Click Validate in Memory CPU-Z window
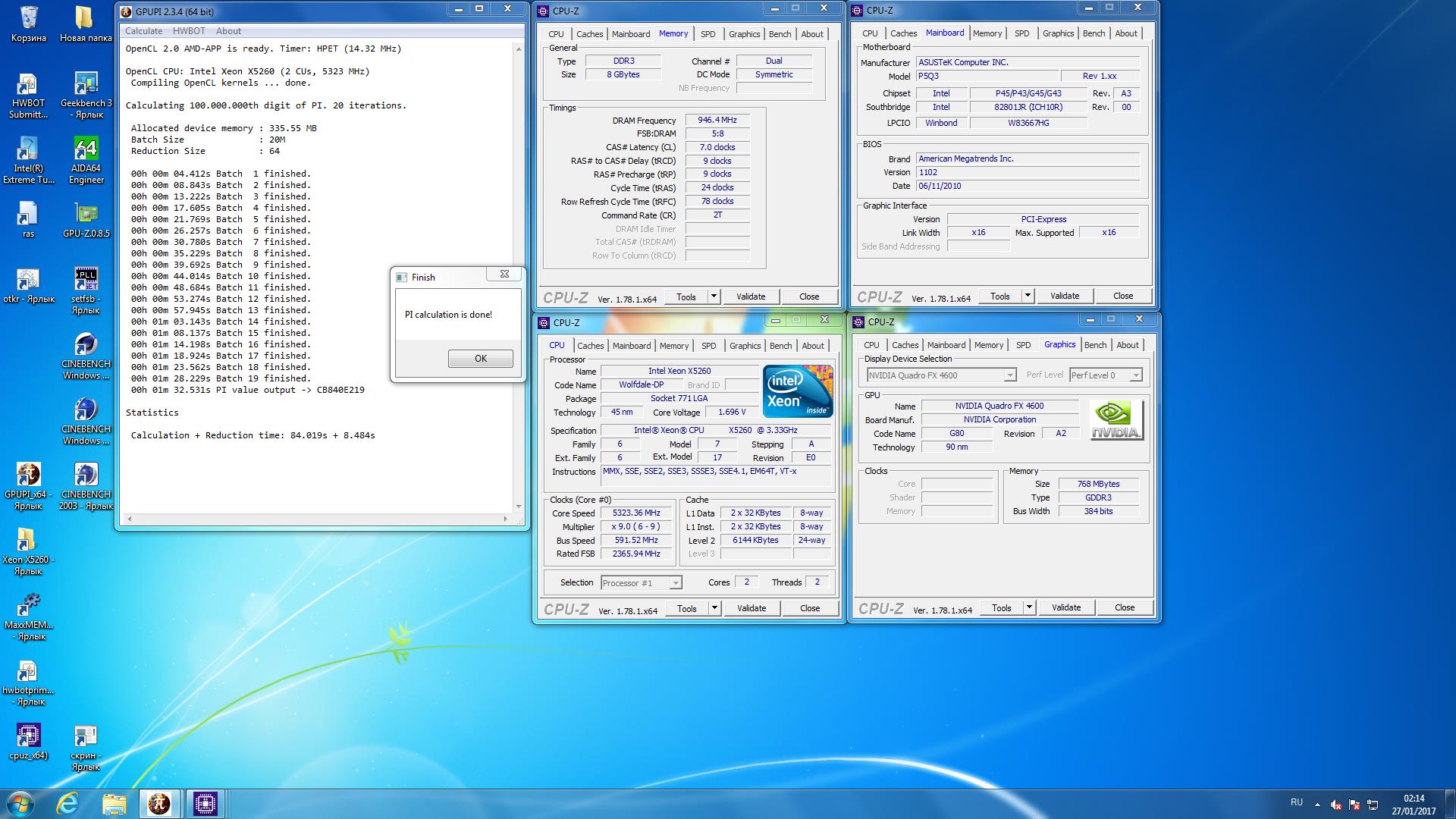This screenshot has height=819, width=1456. [751, 297]
